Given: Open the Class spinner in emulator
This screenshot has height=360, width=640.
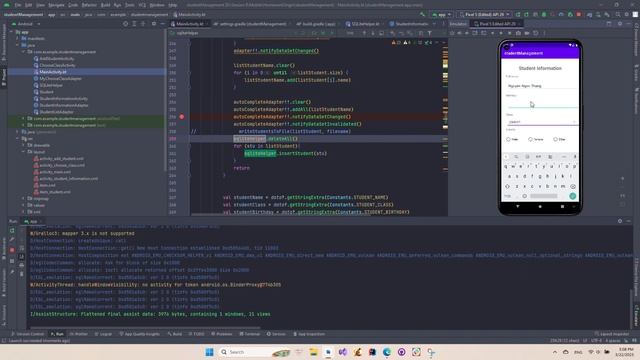Looking at the screenshot, I should coord(542,122).
